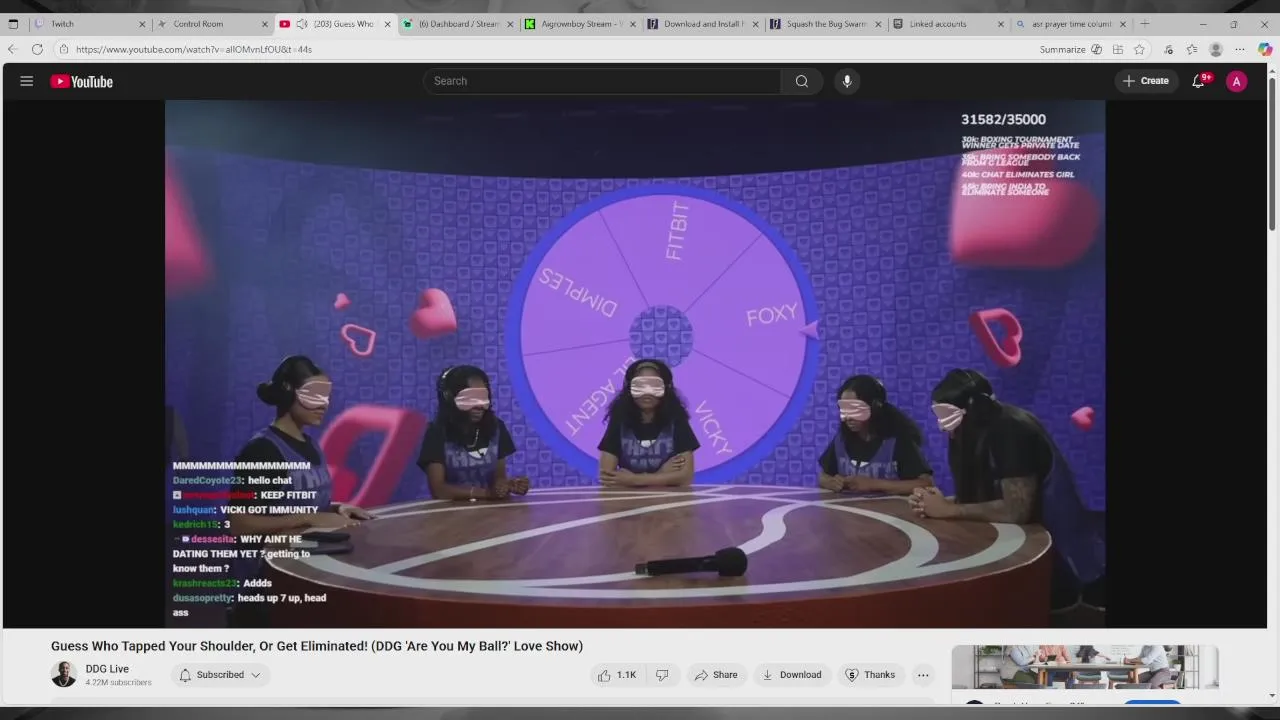
Task: Click the address bar URL
Action: tap(194, 49)
